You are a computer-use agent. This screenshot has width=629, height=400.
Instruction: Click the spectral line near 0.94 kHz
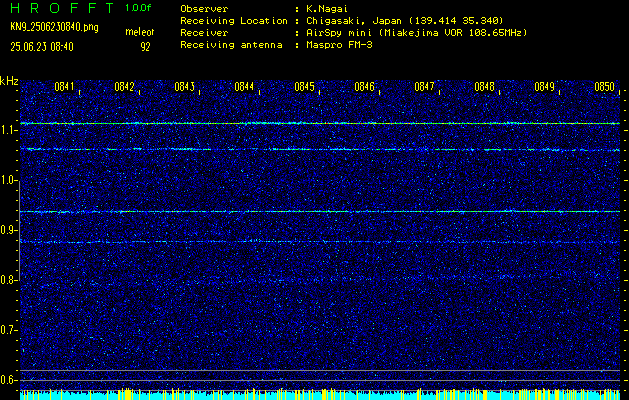point(320,211)
